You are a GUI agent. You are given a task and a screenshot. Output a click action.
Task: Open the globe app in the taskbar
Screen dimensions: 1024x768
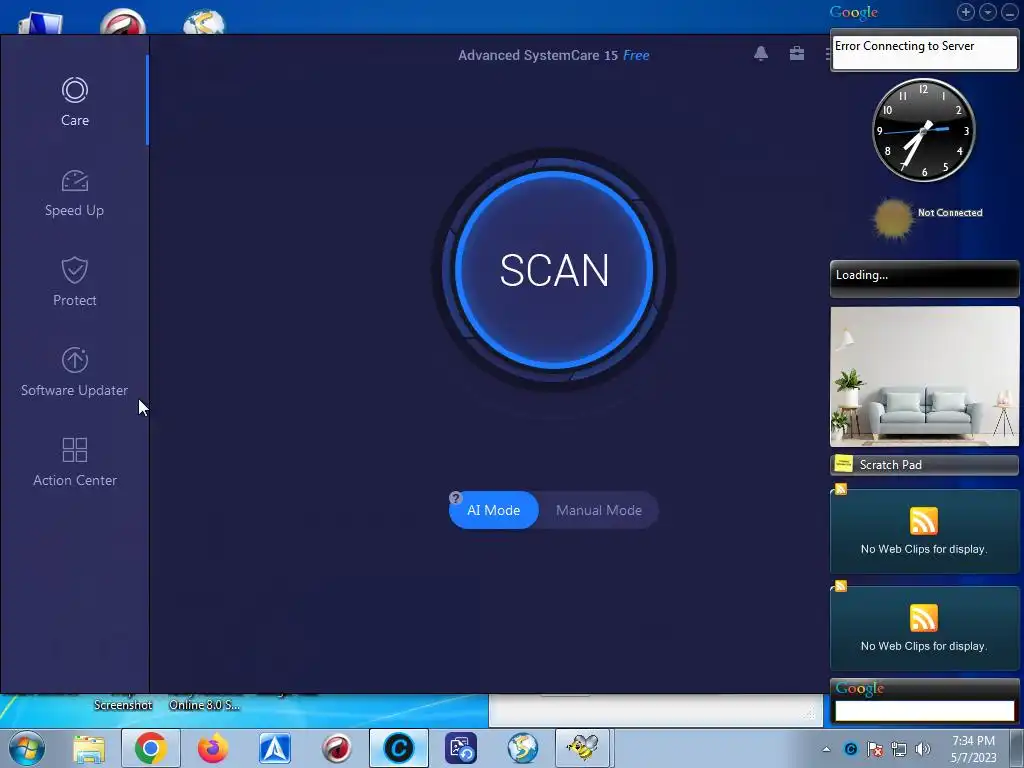tap(523, 748)
